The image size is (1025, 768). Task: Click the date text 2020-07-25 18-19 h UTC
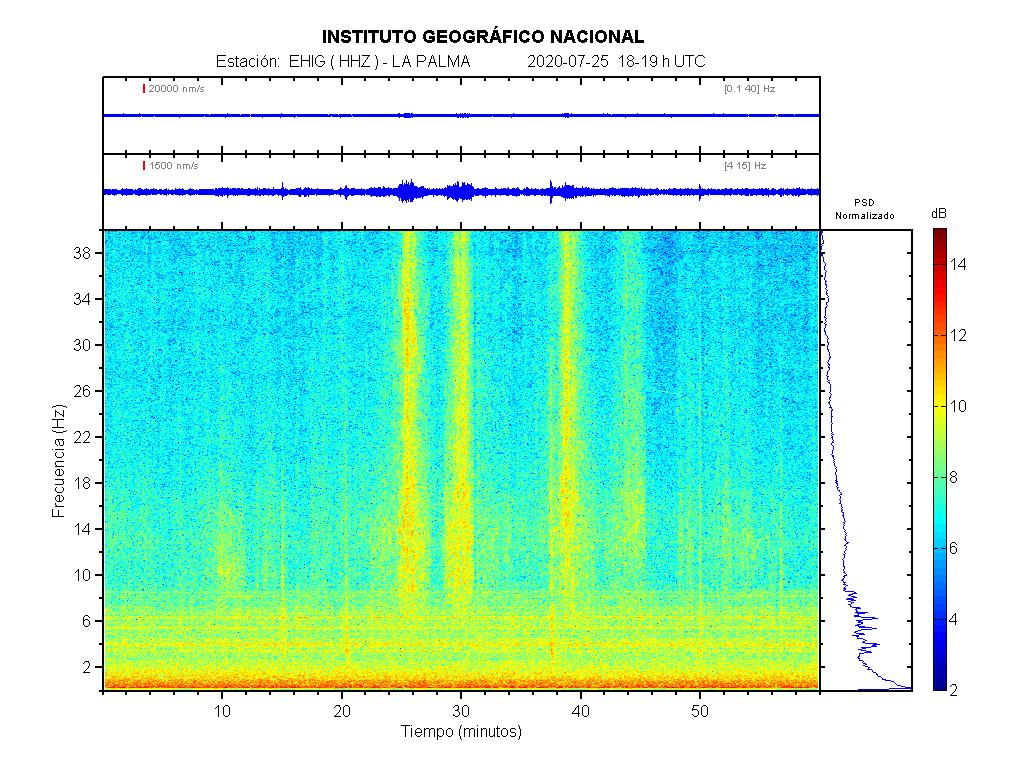point(616,62)
